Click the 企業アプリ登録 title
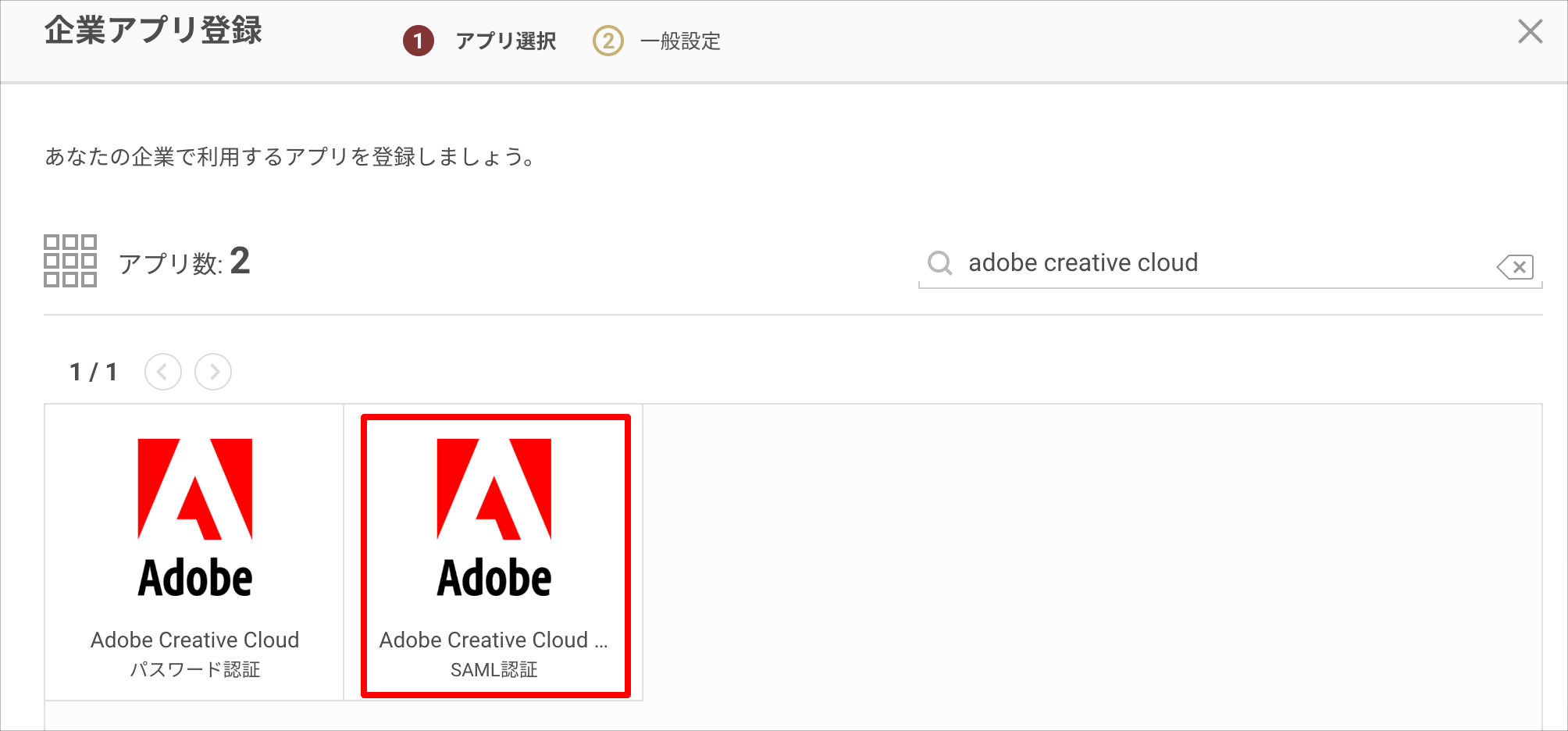1568x731 pixels. click(153, 30)
